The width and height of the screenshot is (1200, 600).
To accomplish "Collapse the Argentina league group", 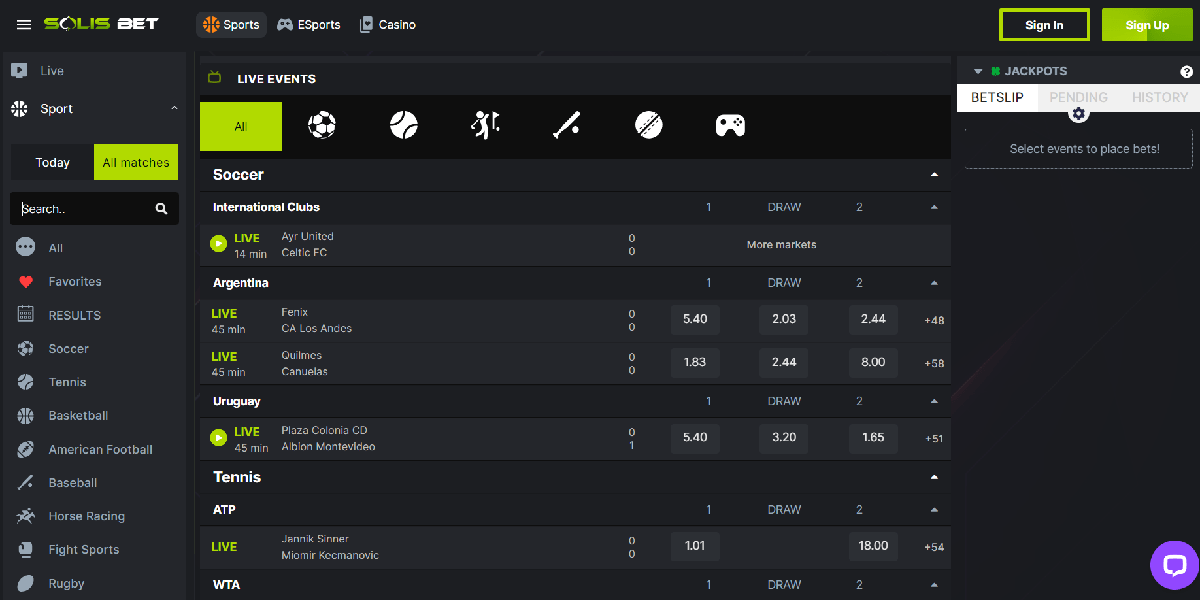I will tap(934, 283).
